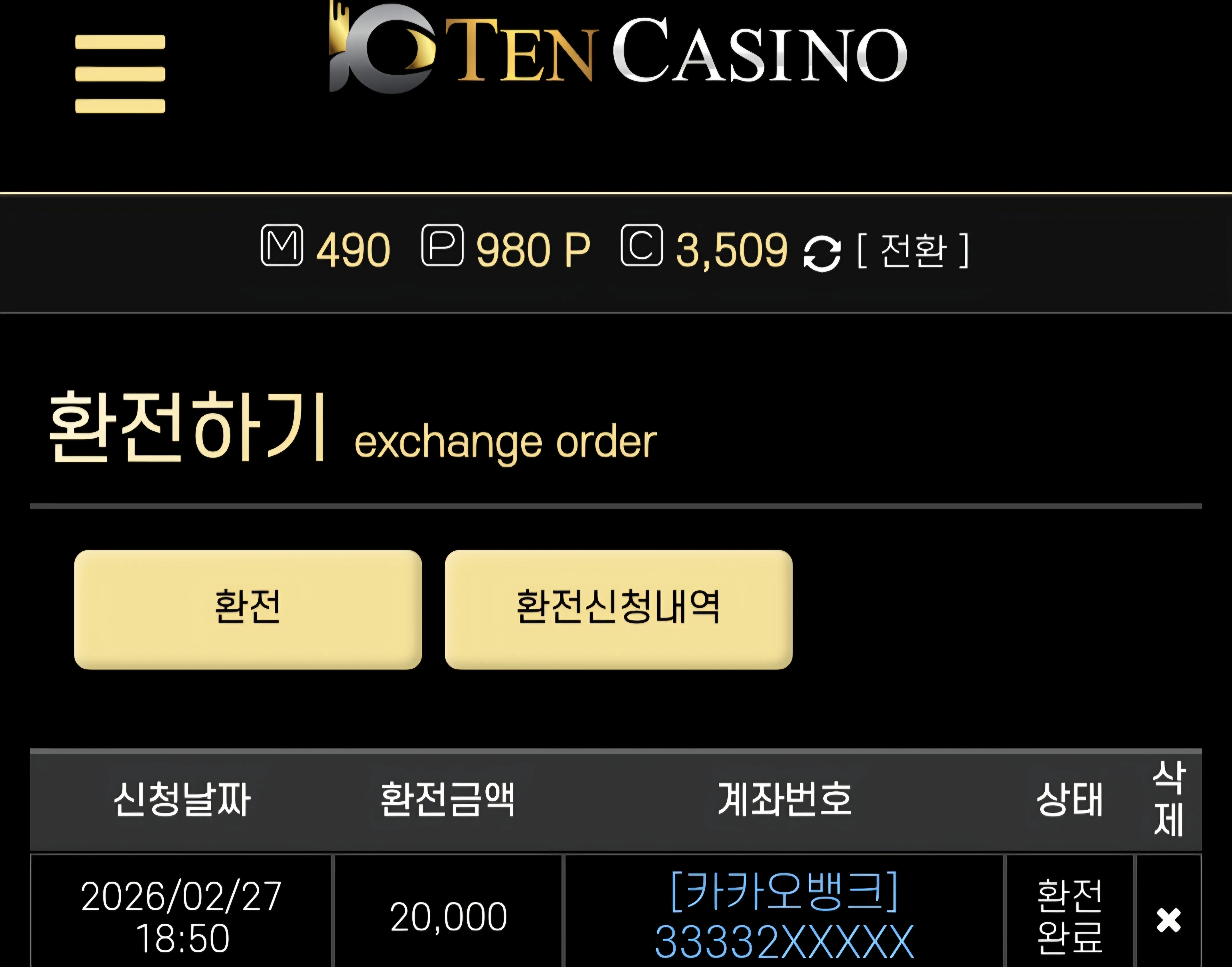The height and width of the screenshot is (967, 1232).
Task: Open the 환전신청내역 history tab
Action: click(619, 609)
